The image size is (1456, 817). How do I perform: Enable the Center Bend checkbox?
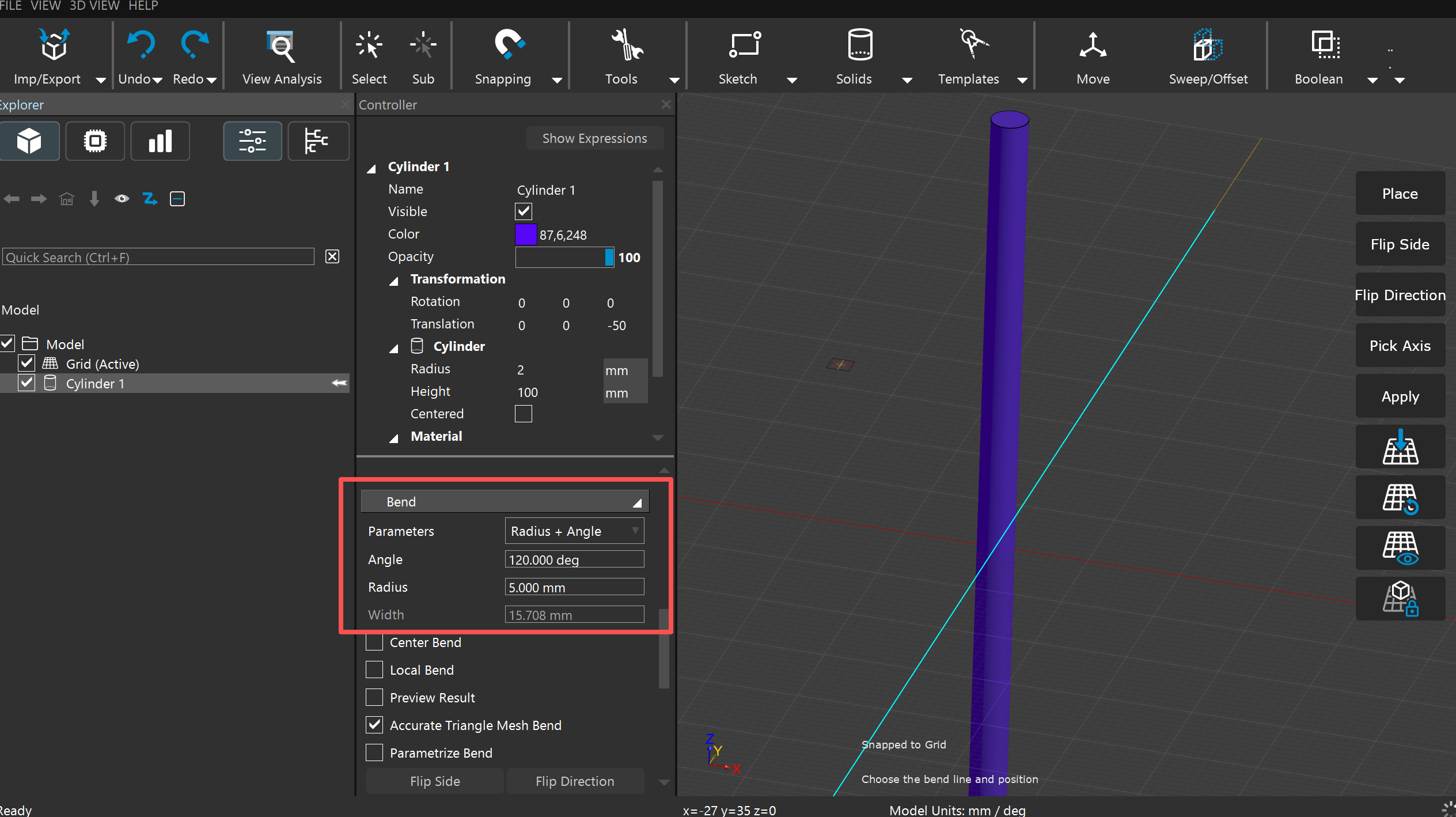click(x=374, y=642)
